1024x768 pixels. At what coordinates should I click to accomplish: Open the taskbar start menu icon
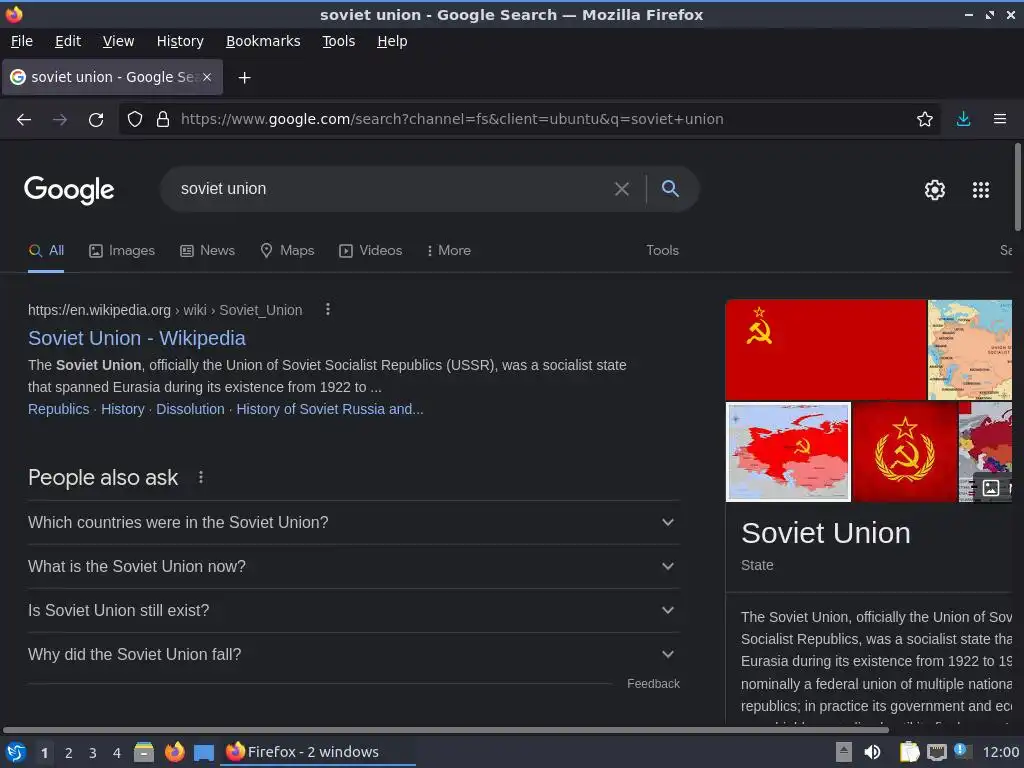click(x=16, y=752)
